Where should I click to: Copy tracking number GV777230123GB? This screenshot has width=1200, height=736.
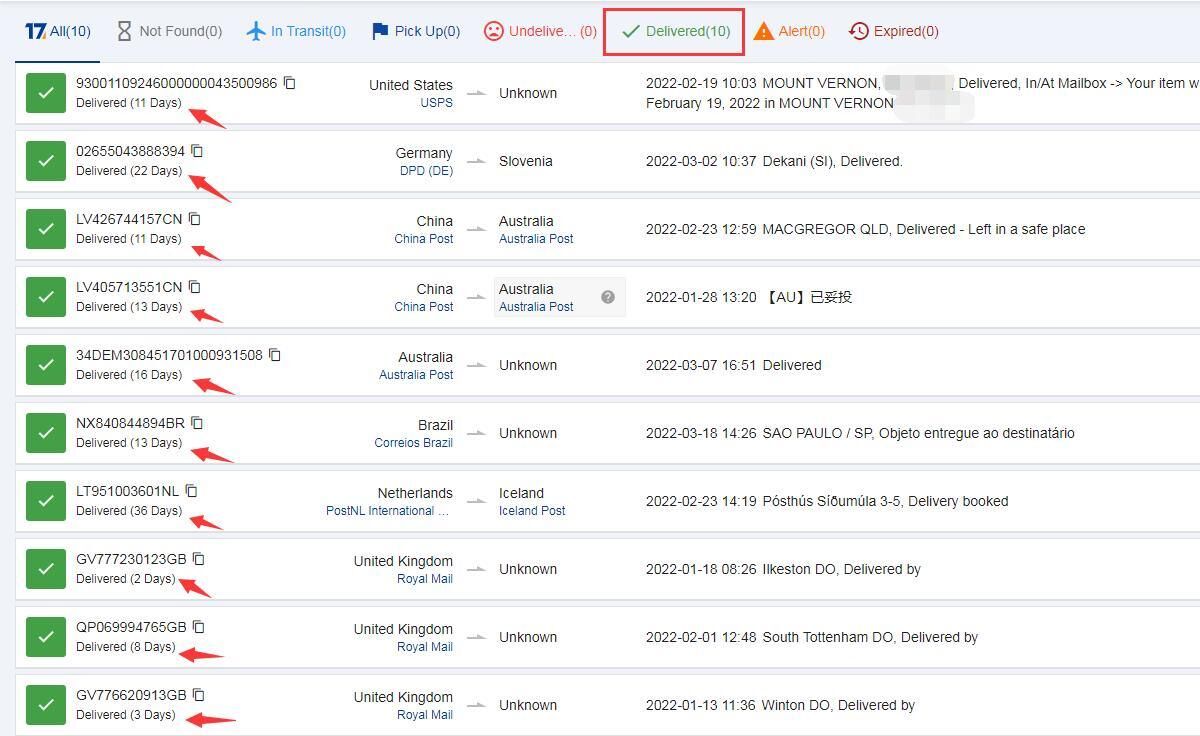[198, 559]
